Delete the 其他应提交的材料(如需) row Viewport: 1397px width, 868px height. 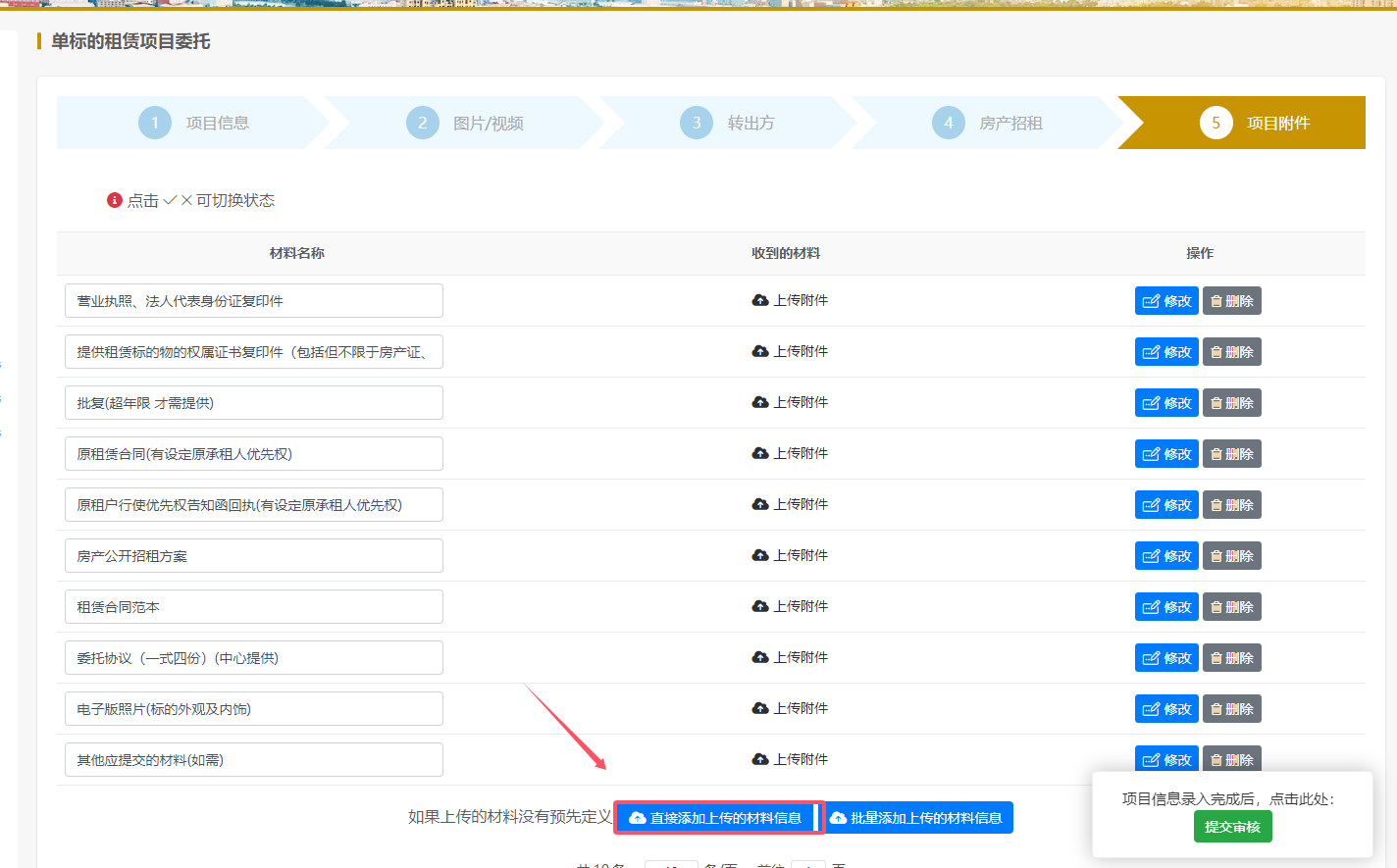pyautogui.click(x=1232, y=759)
